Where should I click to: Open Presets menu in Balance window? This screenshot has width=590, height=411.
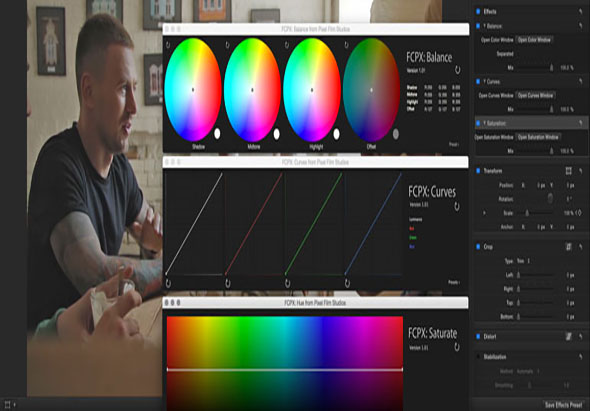pos(454,144)
